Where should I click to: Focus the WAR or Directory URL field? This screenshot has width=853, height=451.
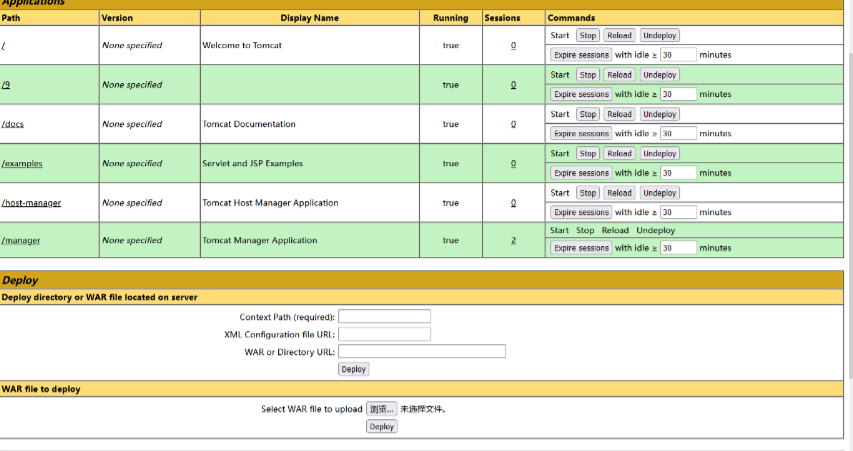(422, 351)
